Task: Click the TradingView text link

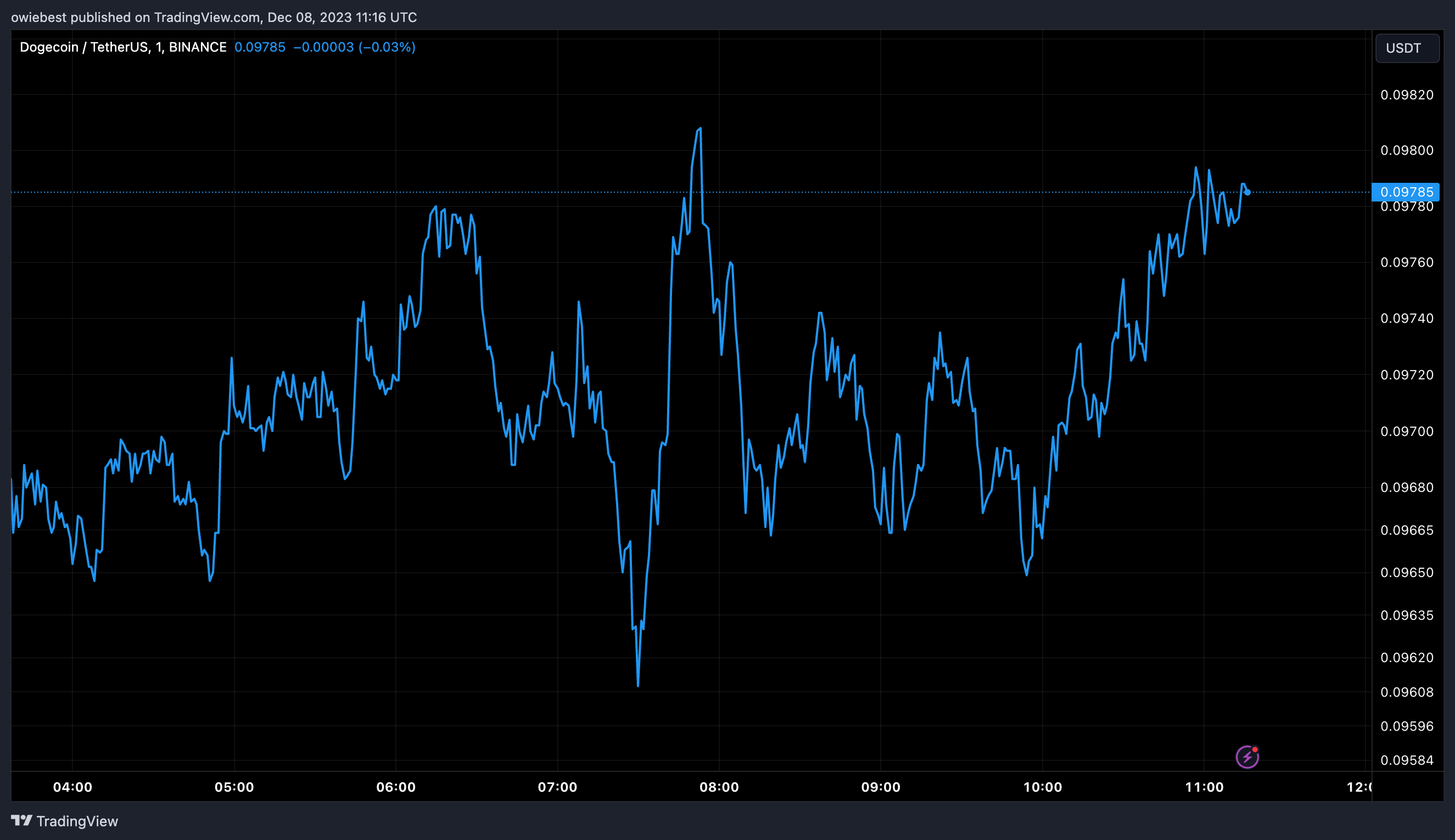Action: (x=77, y=821)
